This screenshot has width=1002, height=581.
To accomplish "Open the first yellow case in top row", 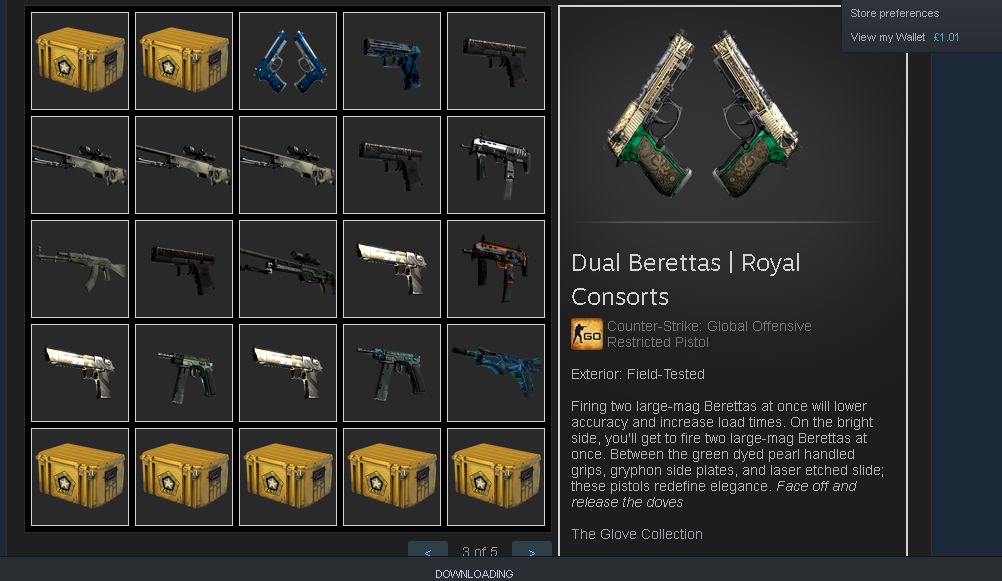I will [x=80, y=61].
